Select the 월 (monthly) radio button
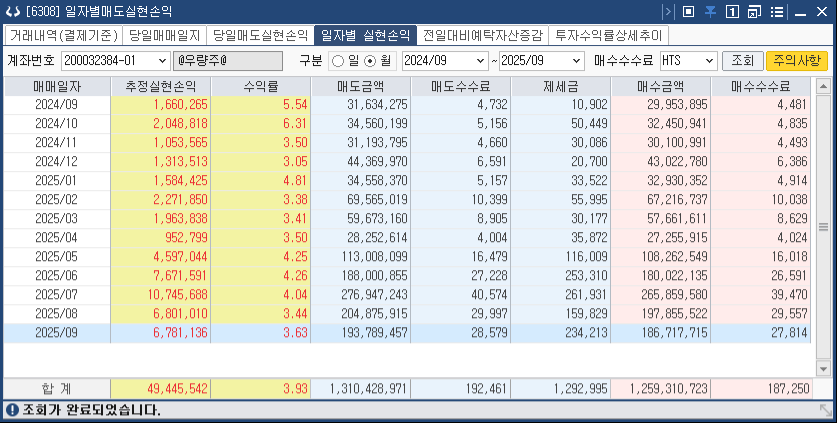 coord(373,61)
